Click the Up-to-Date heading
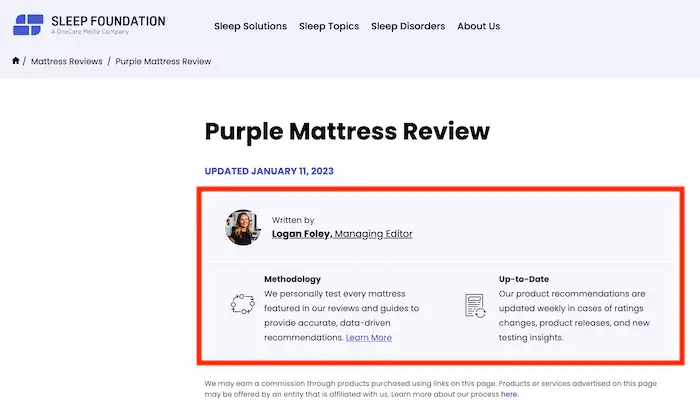Screen dimensions: 700x414 [x=524, y=279]
